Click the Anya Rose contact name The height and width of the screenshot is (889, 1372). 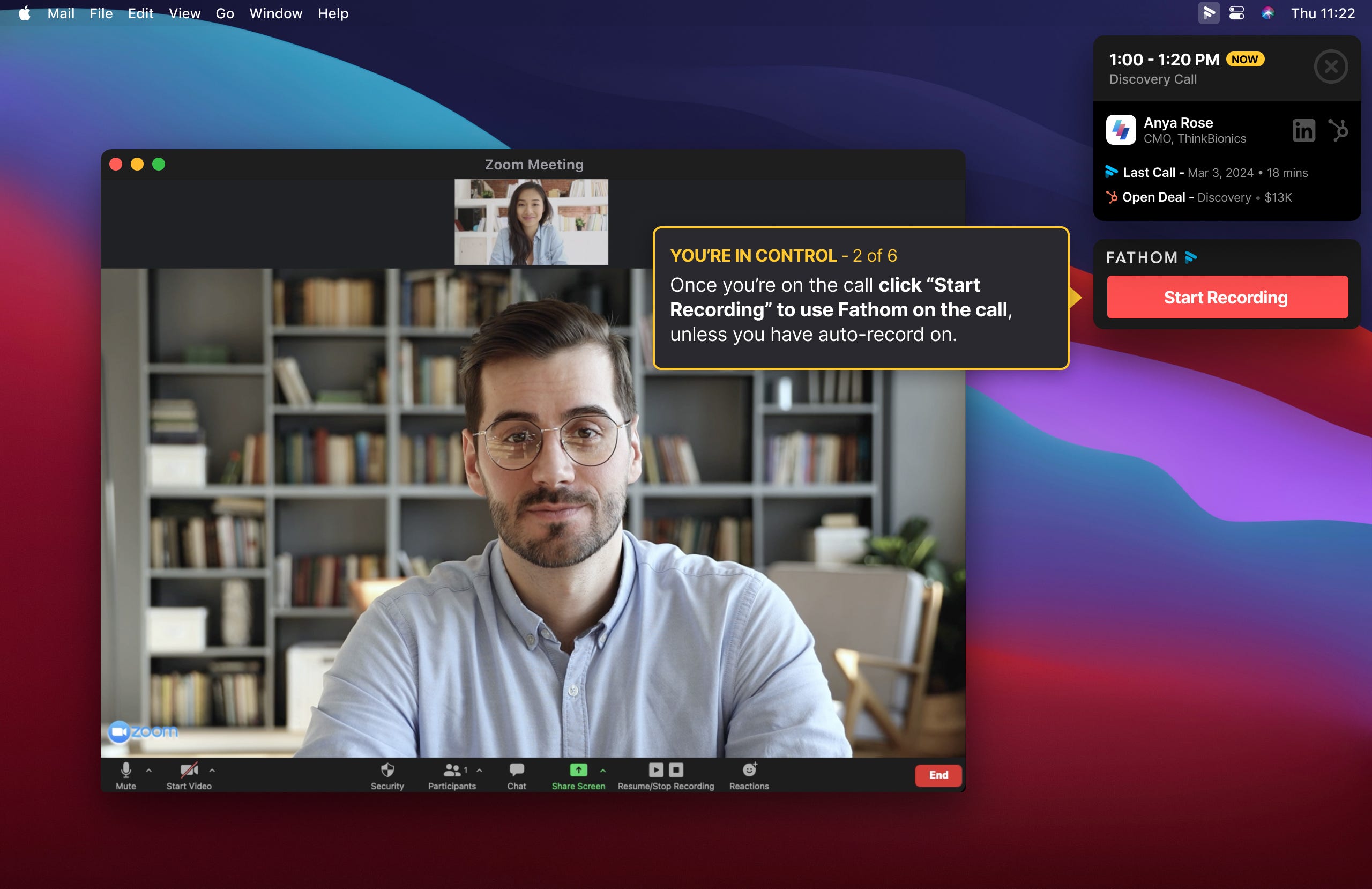pos(1178,123)
